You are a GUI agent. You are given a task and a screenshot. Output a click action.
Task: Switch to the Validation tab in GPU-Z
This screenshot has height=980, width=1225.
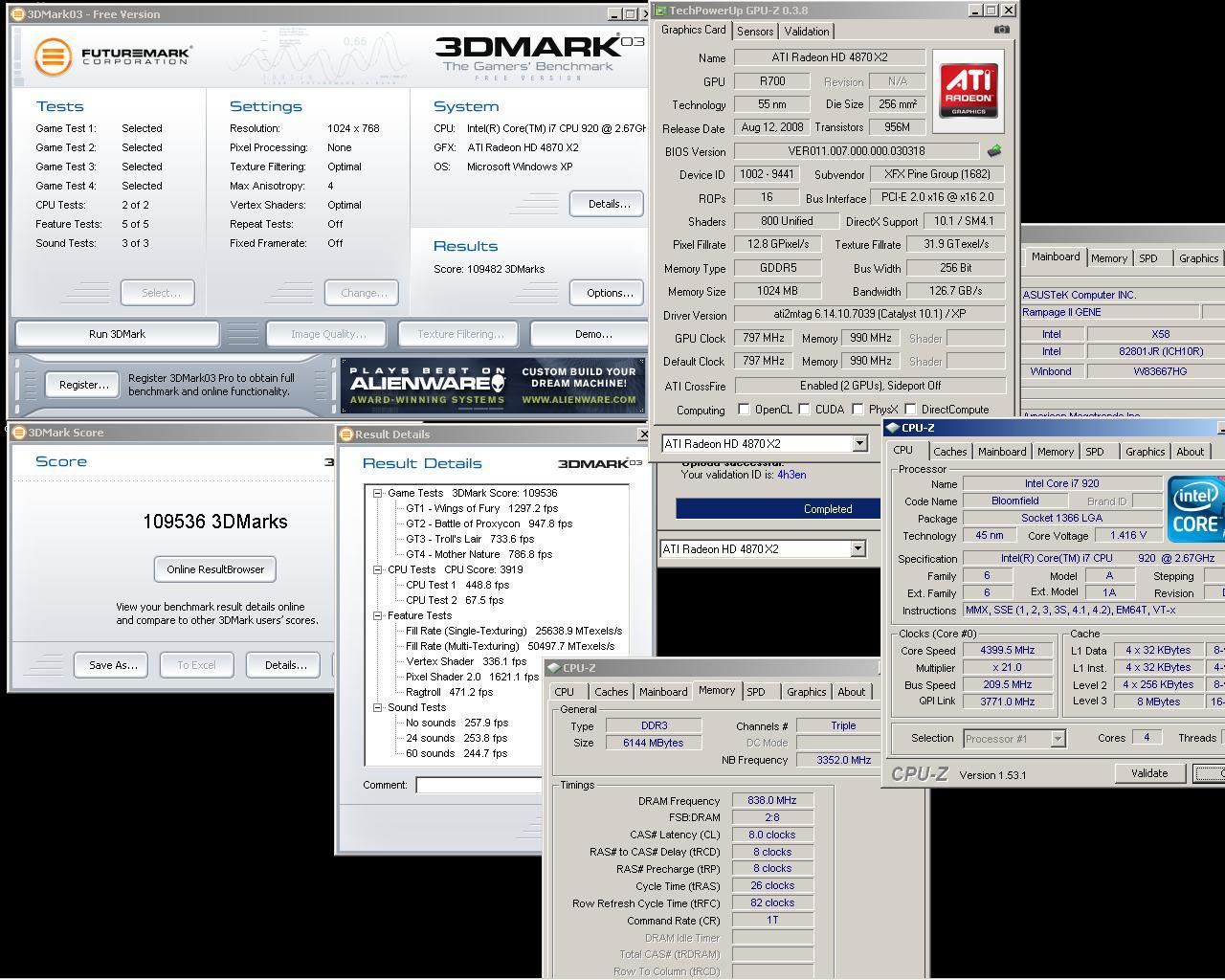click(x=807, y=32)
